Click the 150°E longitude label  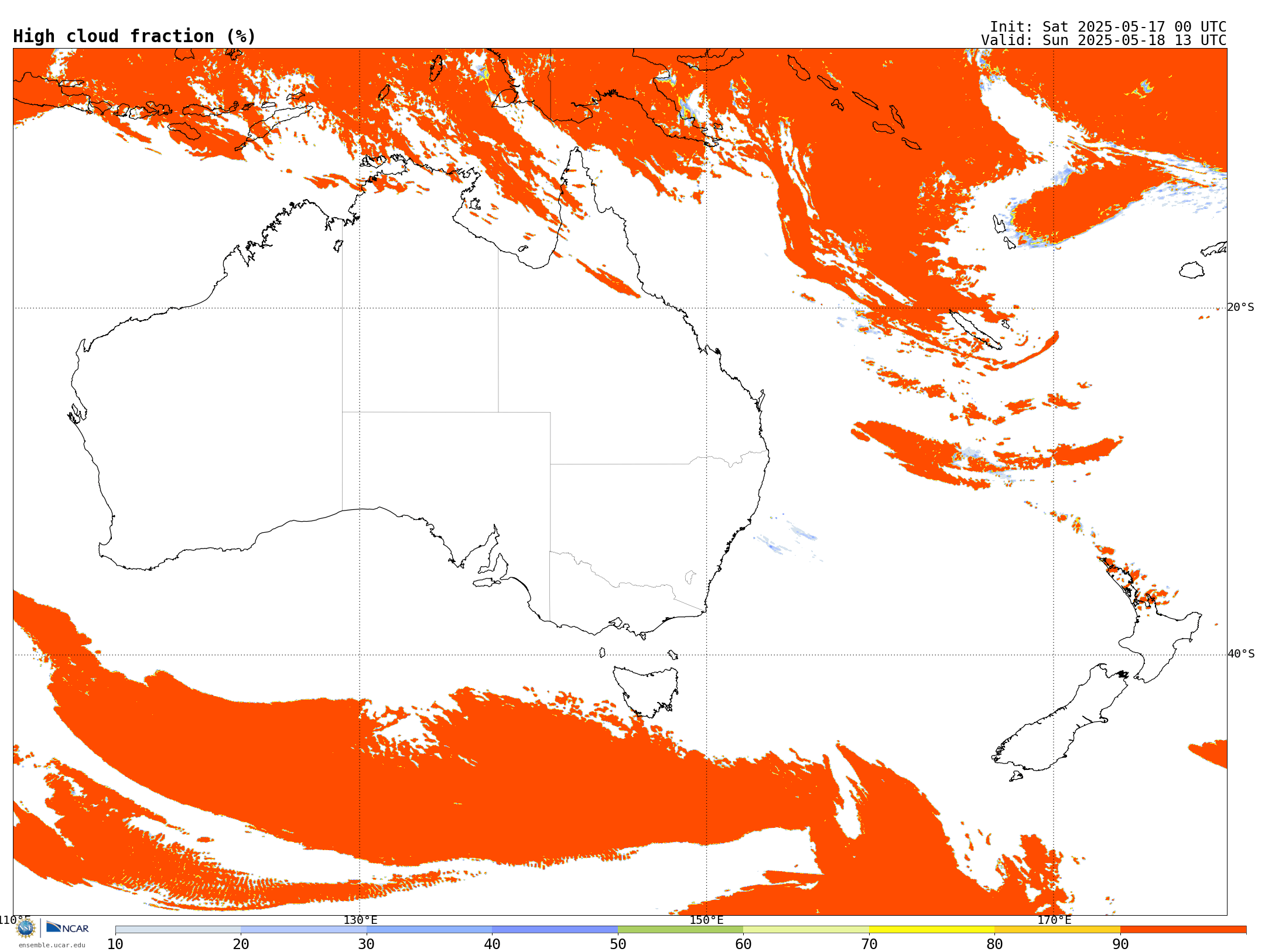click(706, 920)
